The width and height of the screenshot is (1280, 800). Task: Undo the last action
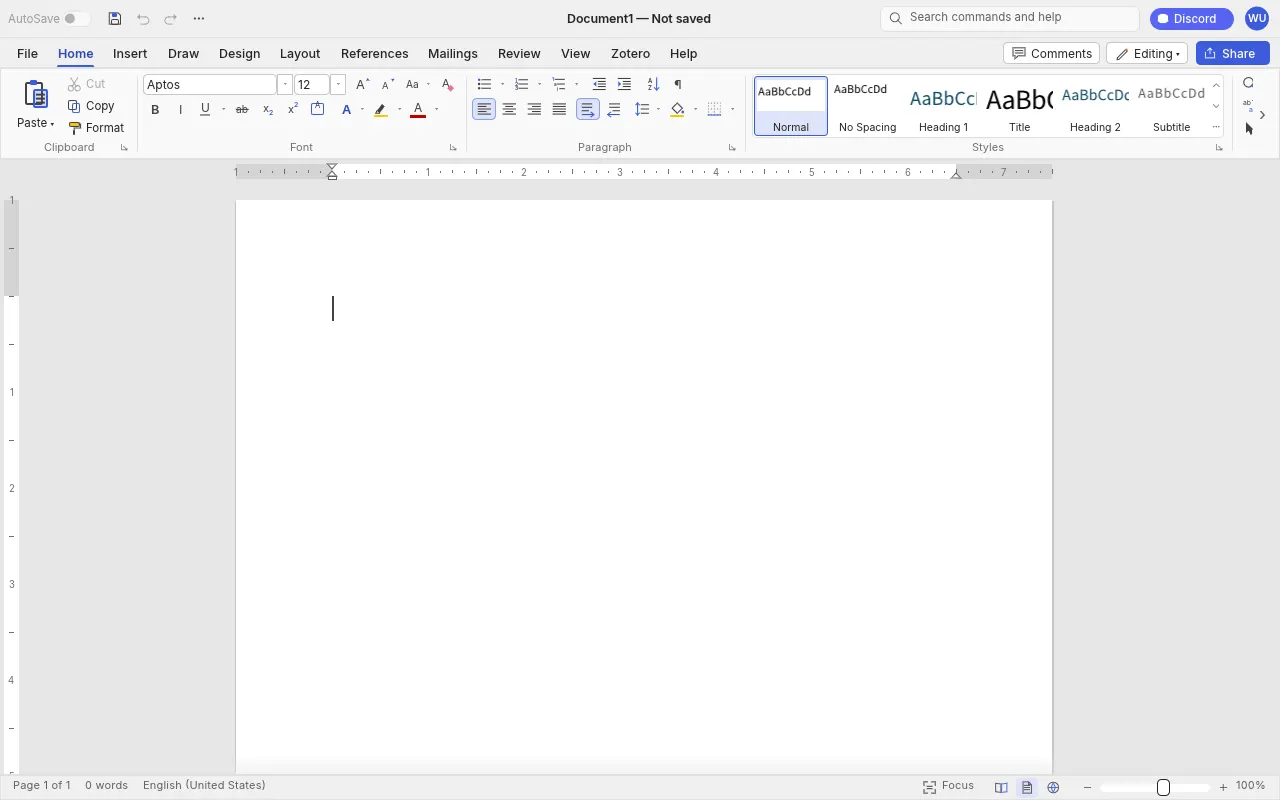(143, 19)
